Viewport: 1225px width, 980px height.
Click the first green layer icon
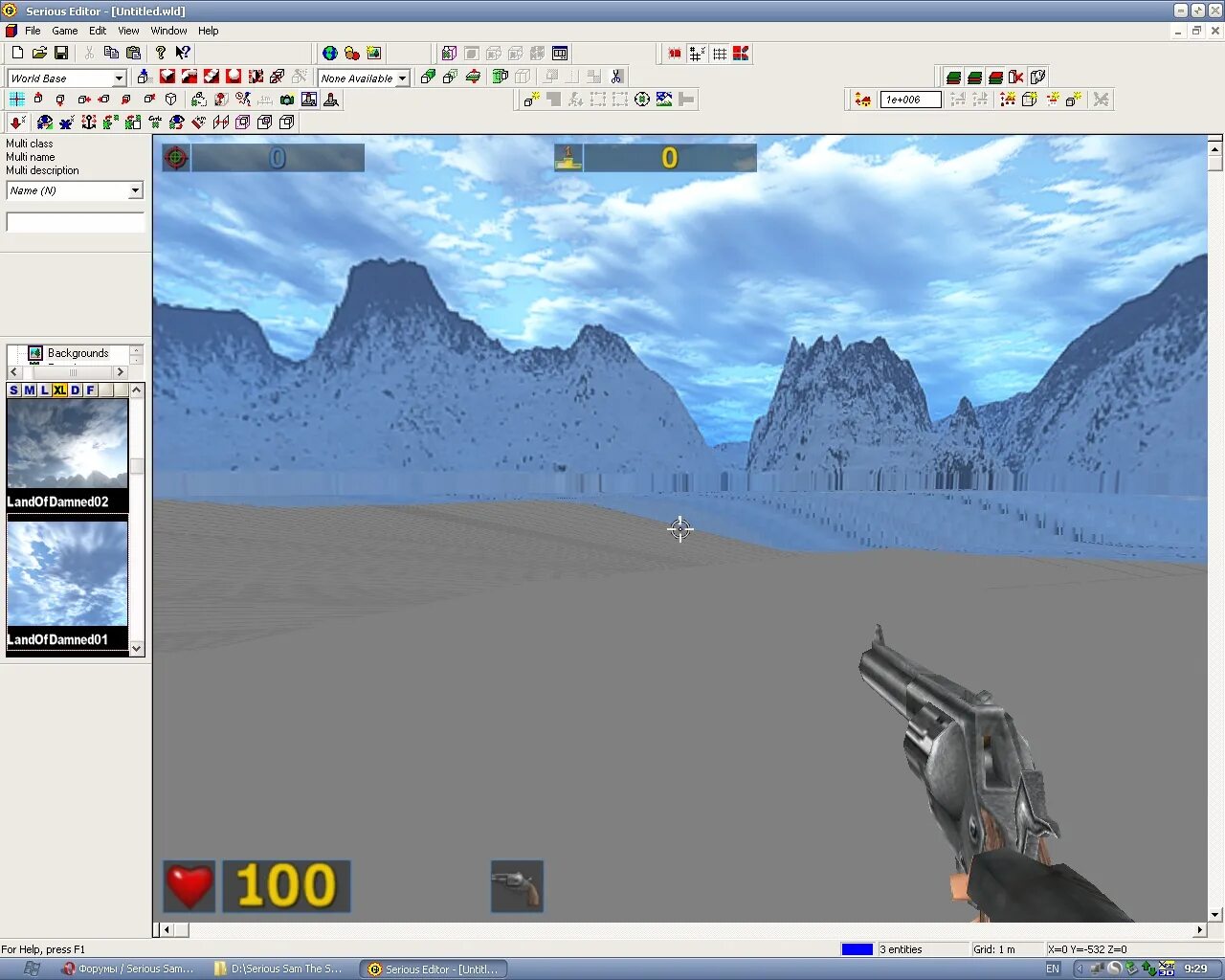point(953,77)
